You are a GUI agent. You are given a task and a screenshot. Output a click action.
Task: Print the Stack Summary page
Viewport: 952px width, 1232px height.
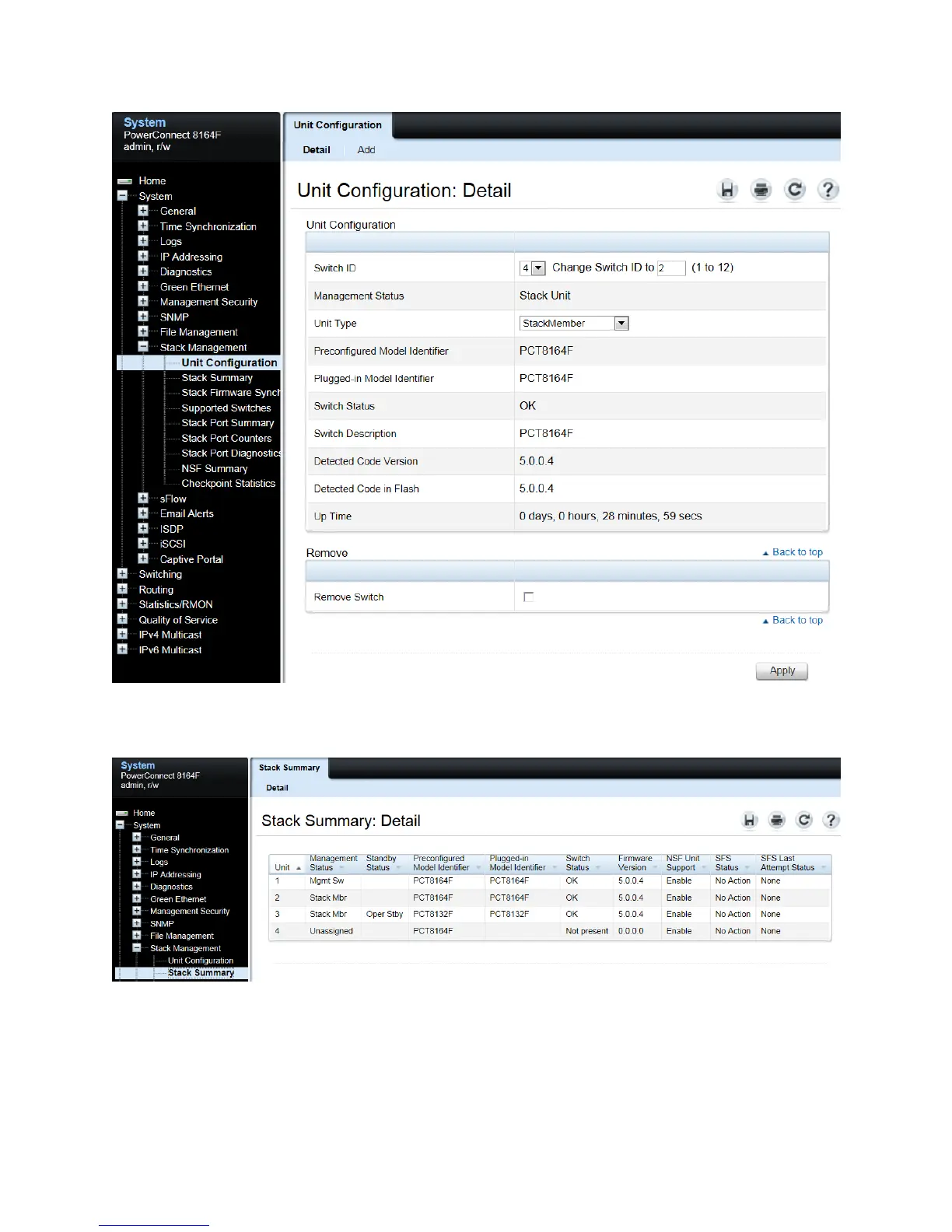pos(776,820)
